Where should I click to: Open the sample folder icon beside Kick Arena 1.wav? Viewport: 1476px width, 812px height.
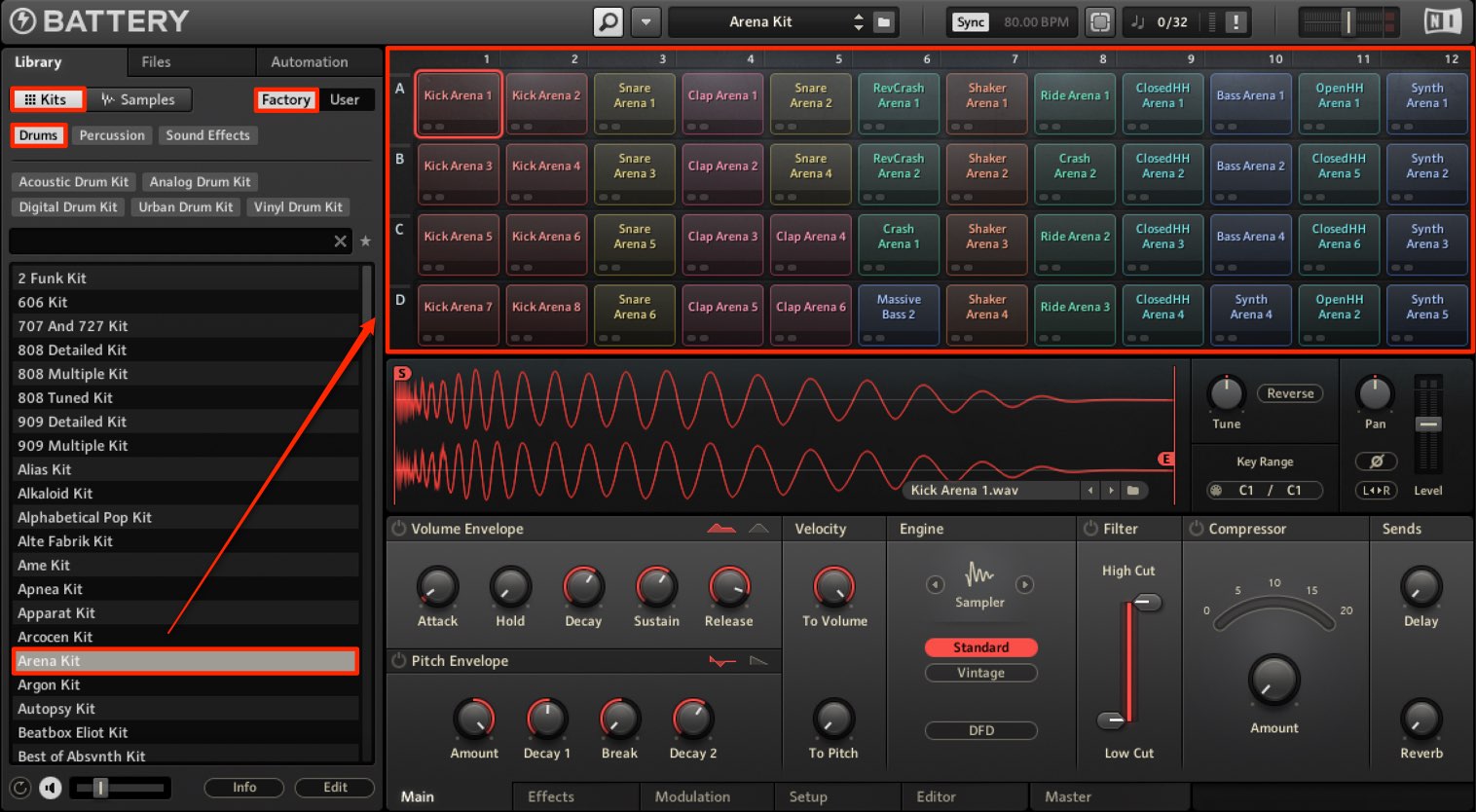(x=1133, y=491)
